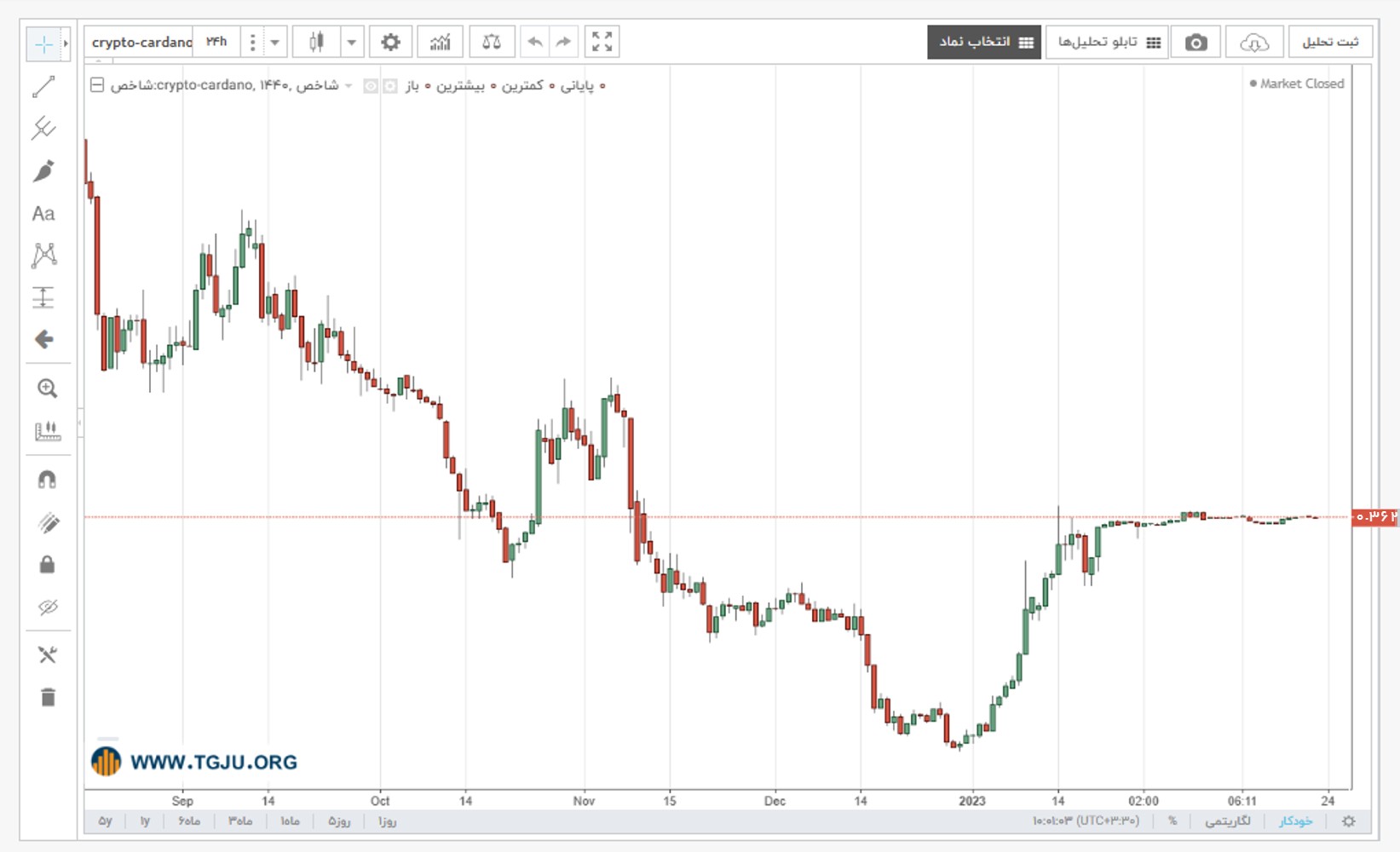Activate the zoom in magnifier tool
Screen dimensions: 1400x852
pyautogui.click(x=47, y=389)
